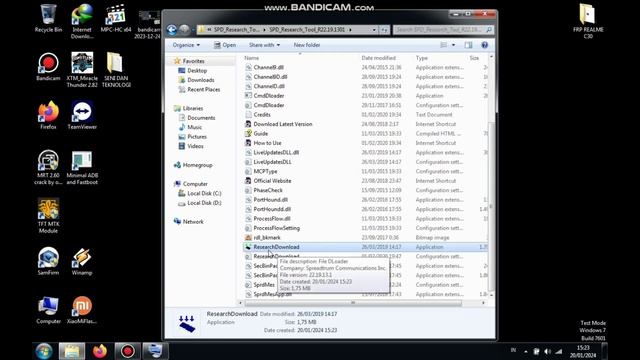Launch TFT MTK Module desktop icon

tap(48, 216)
